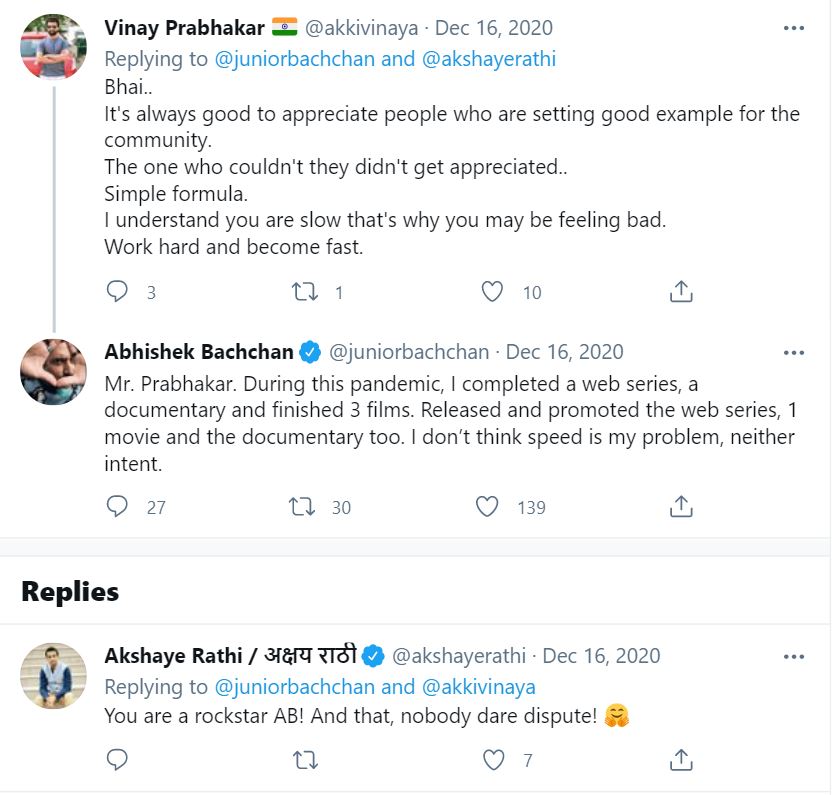The height and width of the screenshot is (795, 835).
Task: Open more options on Vinay Prabhakar's tweet
Action: click(x=794, y=28)
